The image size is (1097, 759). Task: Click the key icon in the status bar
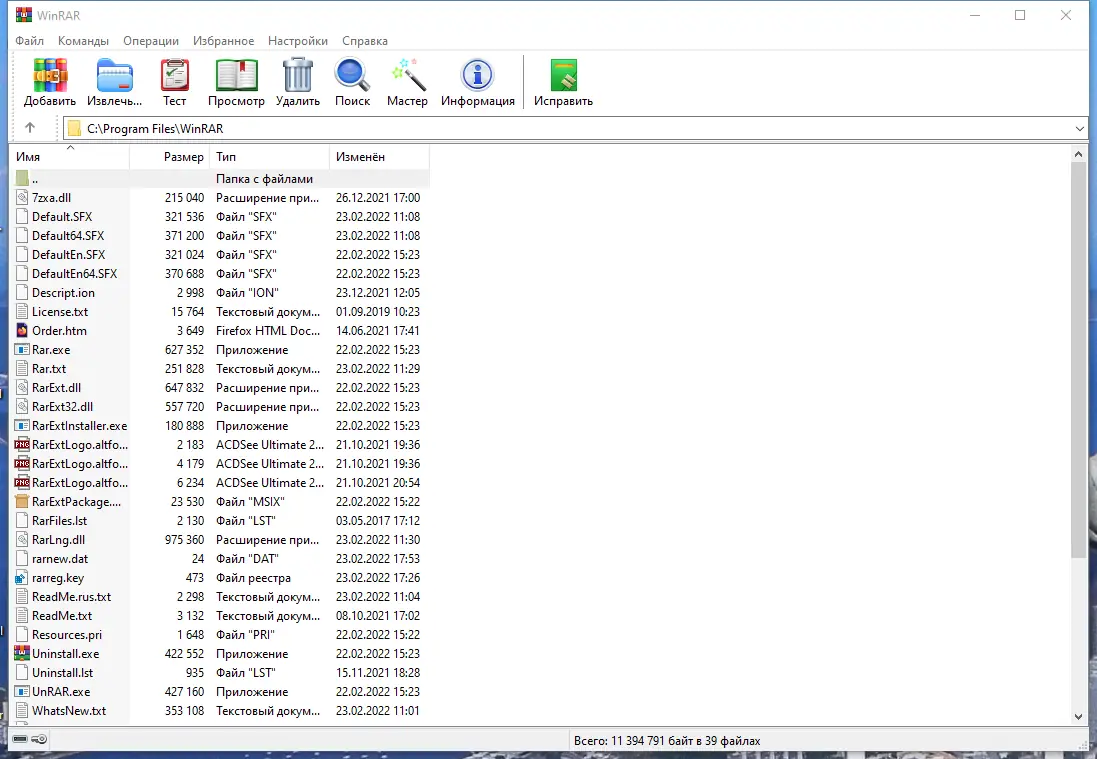point(40,739)
